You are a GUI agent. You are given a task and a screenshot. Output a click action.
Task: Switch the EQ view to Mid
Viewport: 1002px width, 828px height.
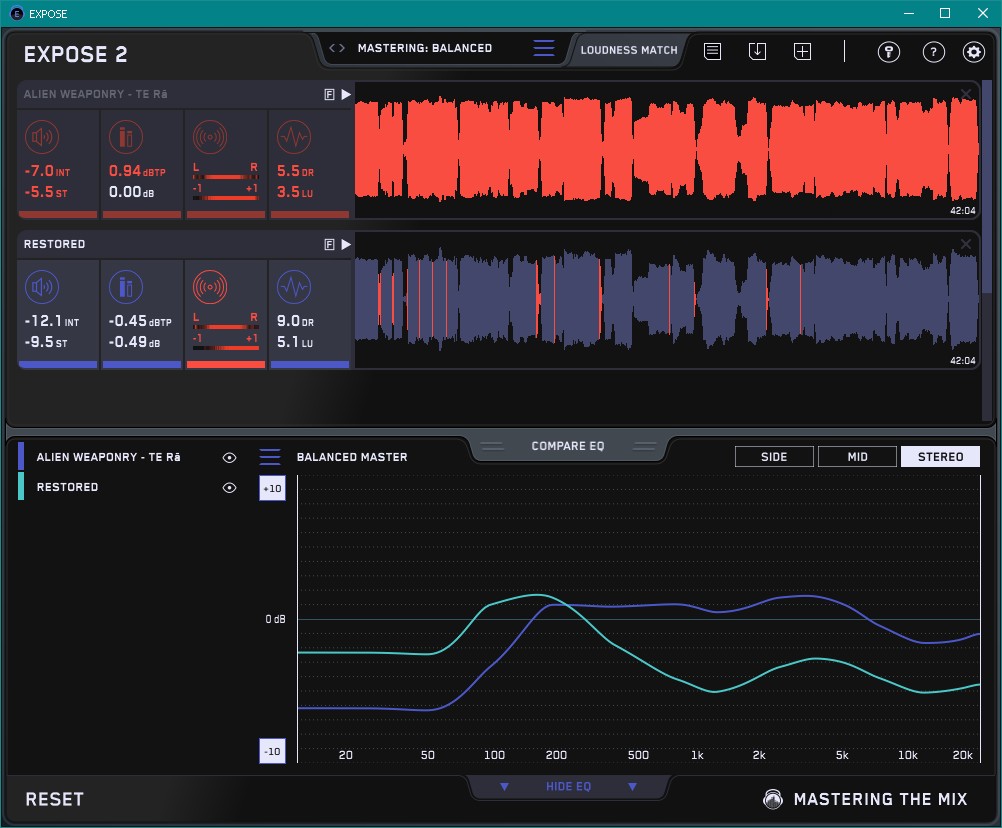pyautogui.click(x=857, y=457)
